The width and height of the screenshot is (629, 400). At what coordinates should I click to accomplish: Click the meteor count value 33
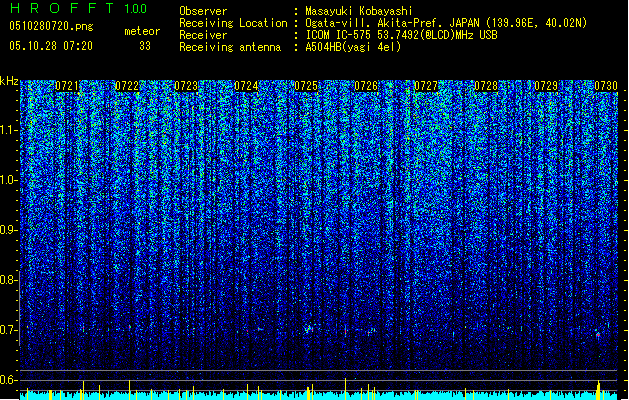tap(145, 46)
